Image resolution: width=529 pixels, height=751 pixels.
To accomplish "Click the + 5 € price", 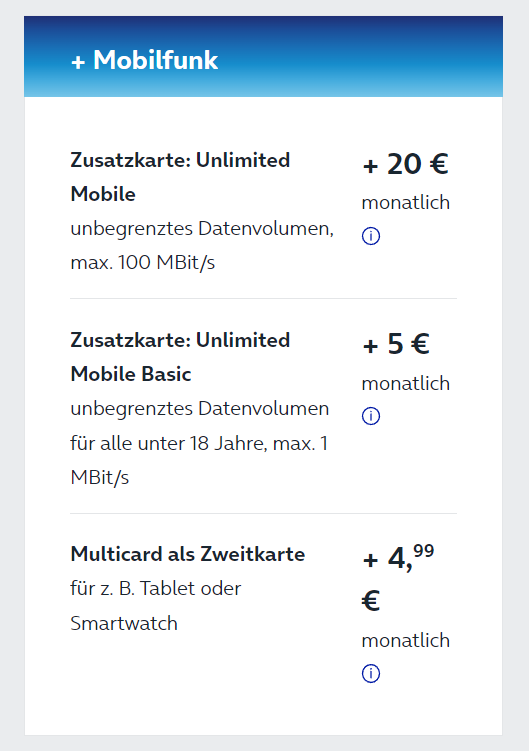I will click(x=396, y=344).
